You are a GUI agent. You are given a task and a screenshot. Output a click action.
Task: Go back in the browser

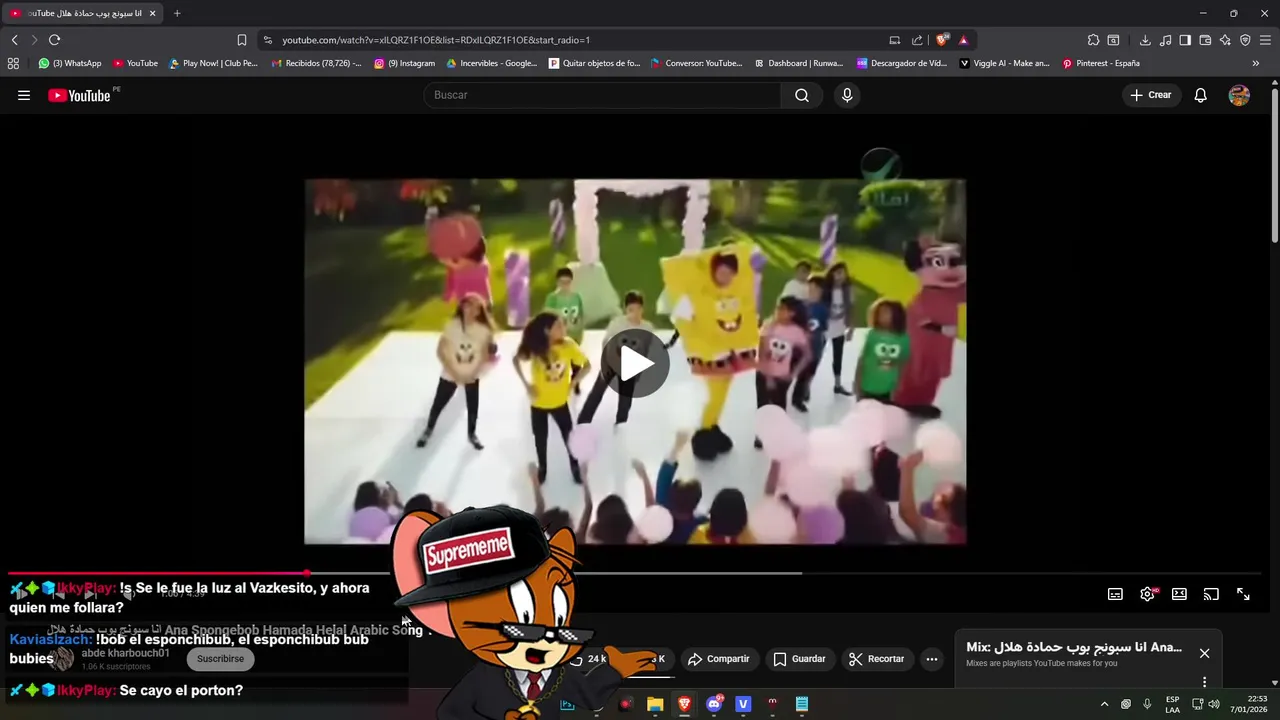[x=14, y=40]
